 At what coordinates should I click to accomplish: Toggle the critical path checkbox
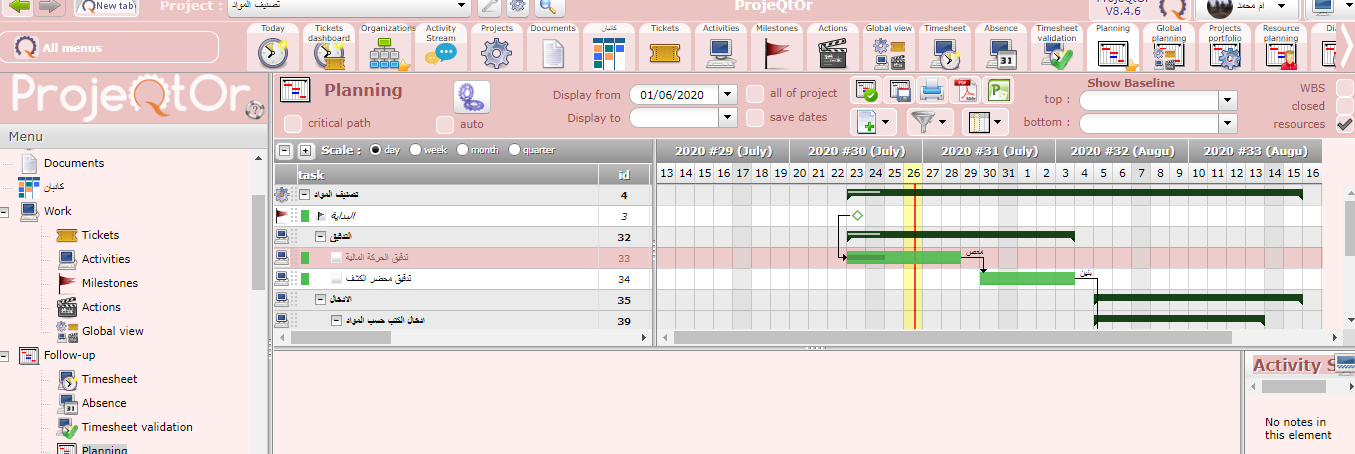(292, 124)
